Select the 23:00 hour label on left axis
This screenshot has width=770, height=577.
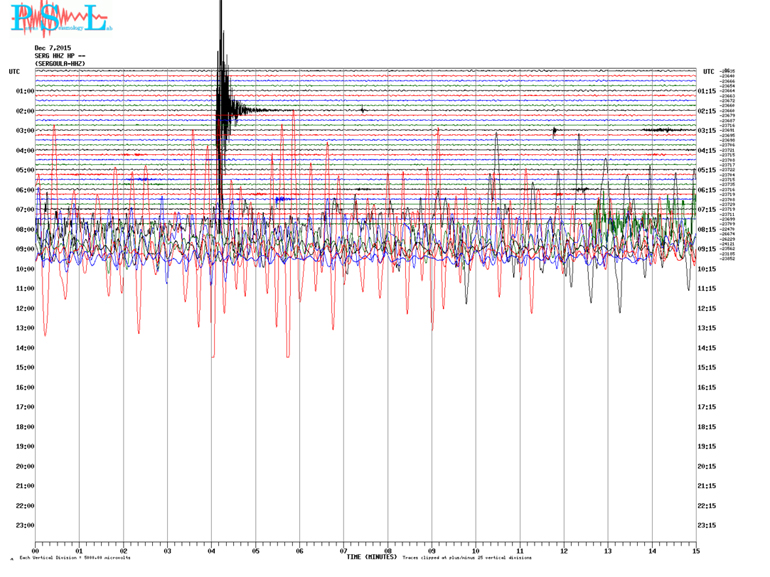[25, 526]
